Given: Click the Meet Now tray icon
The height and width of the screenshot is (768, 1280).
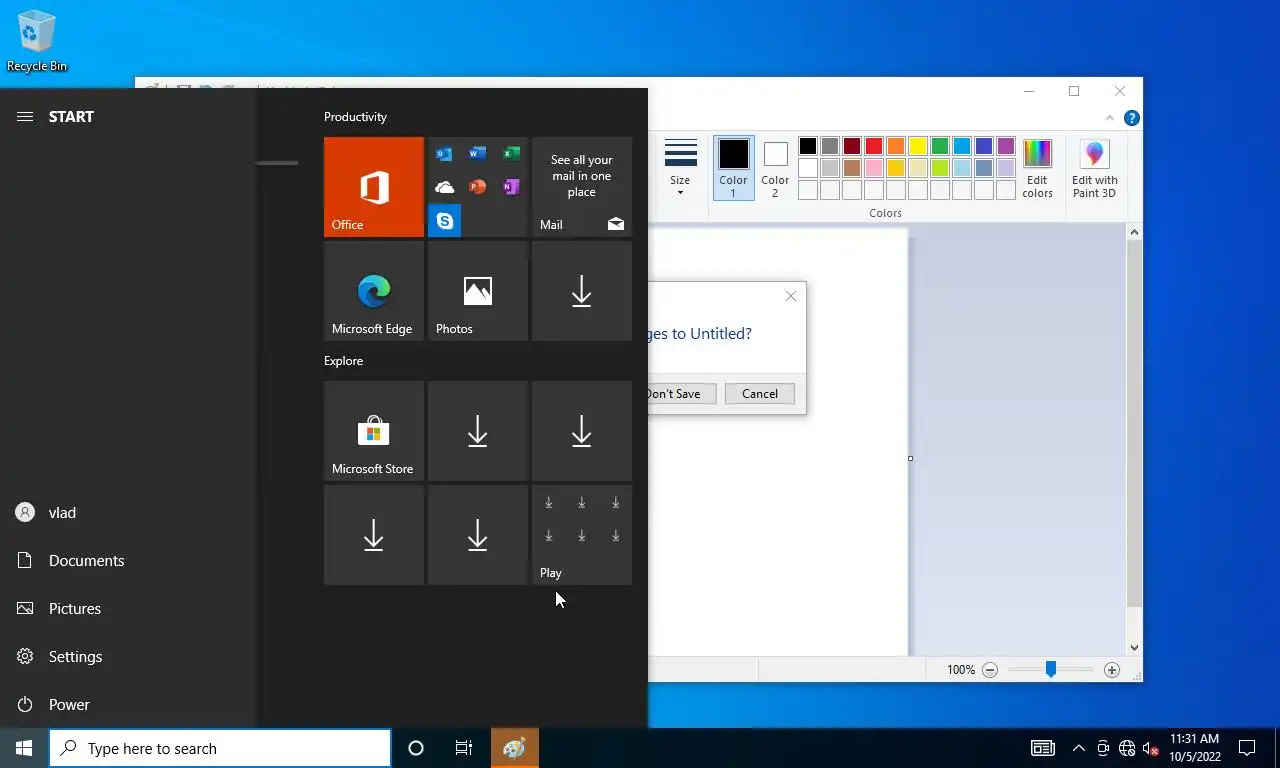Looking at the screenshot, I should coord(1103,748).
